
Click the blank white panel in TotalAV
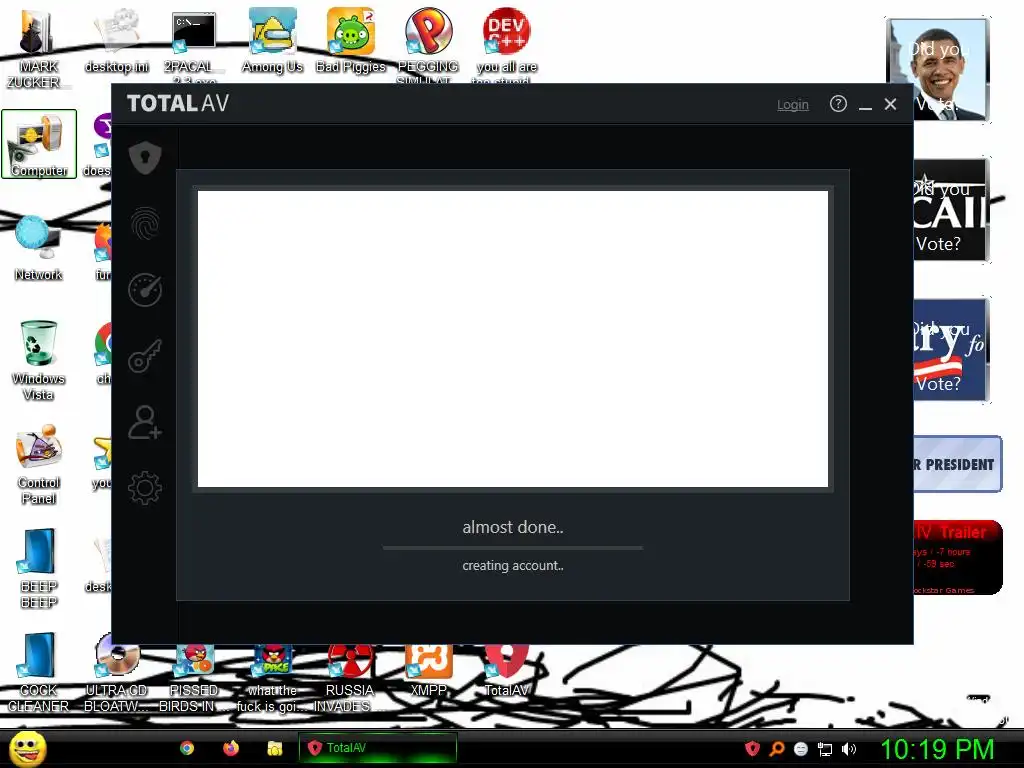pyautogui.click(x=513, y=339)
